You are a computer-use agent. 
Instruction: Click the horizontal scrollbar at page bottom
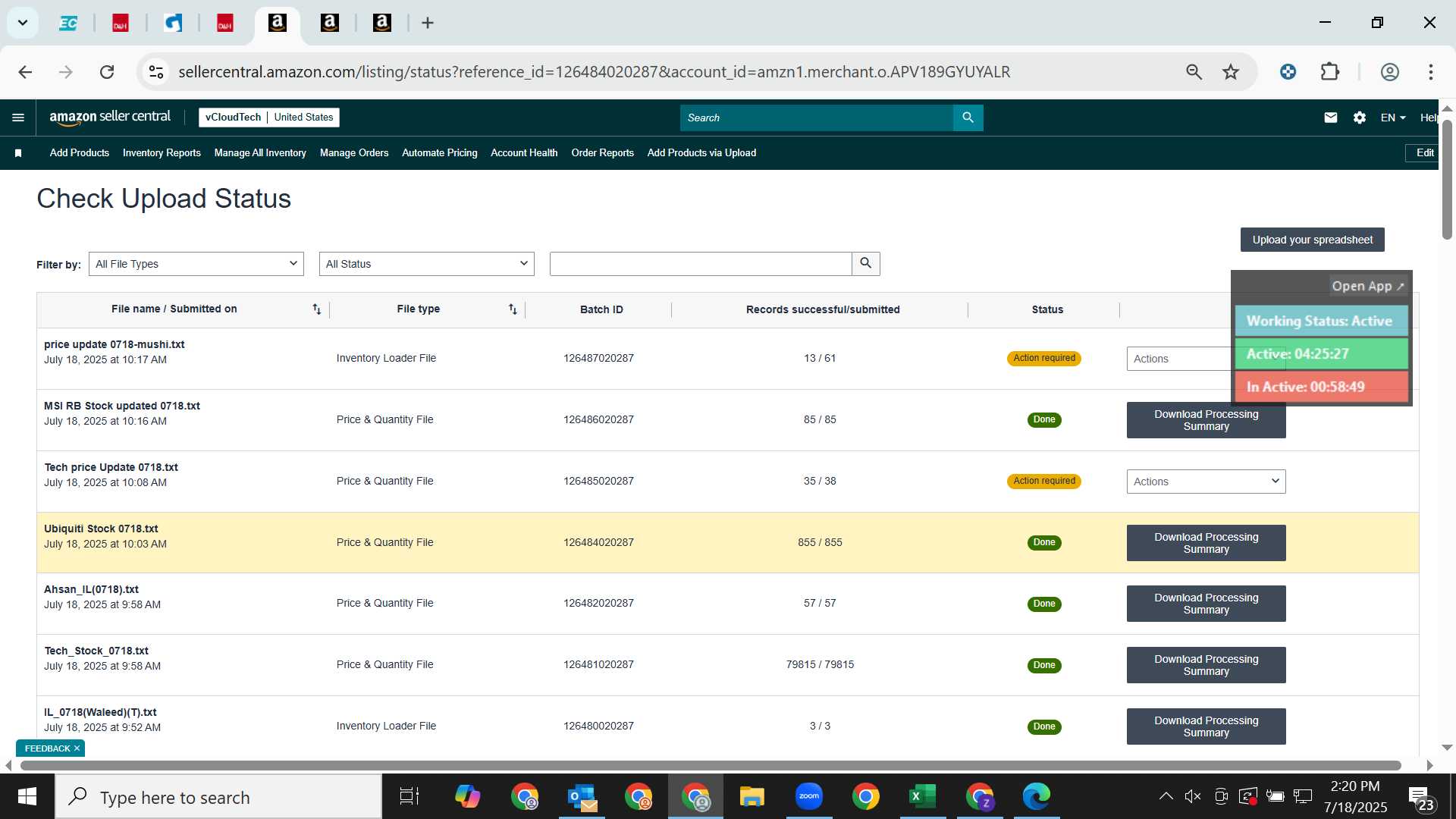711,765
